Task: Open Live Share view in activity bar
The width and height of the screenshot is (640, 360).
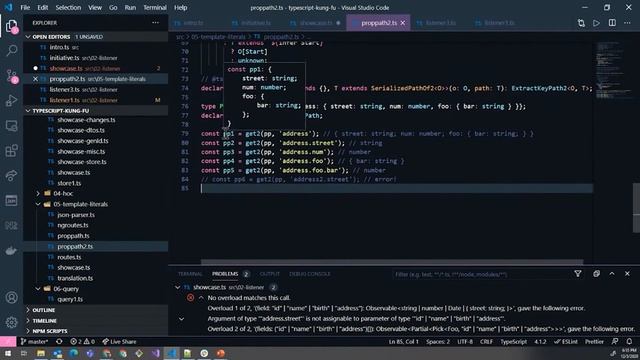Action: (11, 176)
